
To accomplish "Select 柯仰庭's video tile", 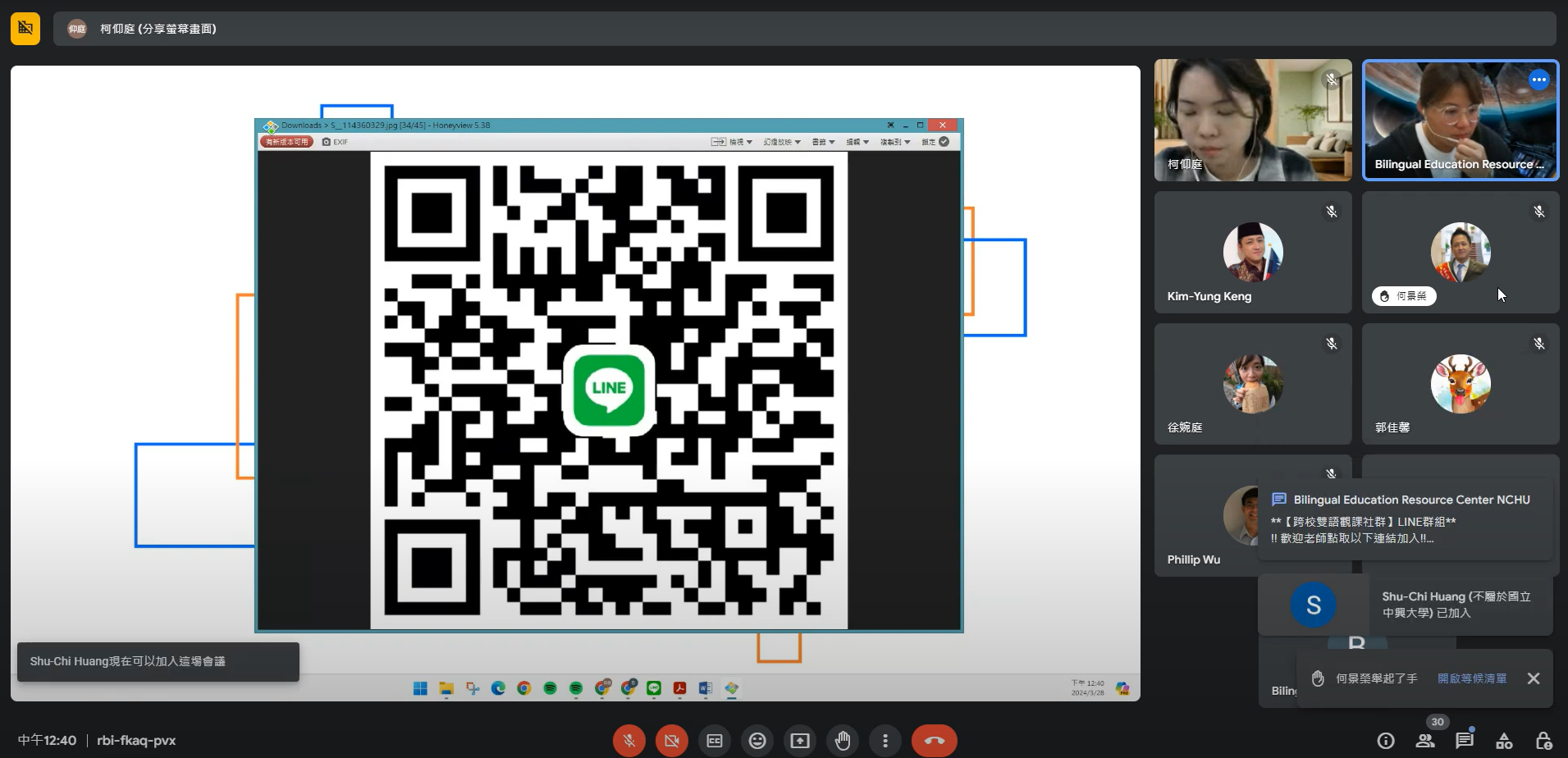I will pos(1253,120).
